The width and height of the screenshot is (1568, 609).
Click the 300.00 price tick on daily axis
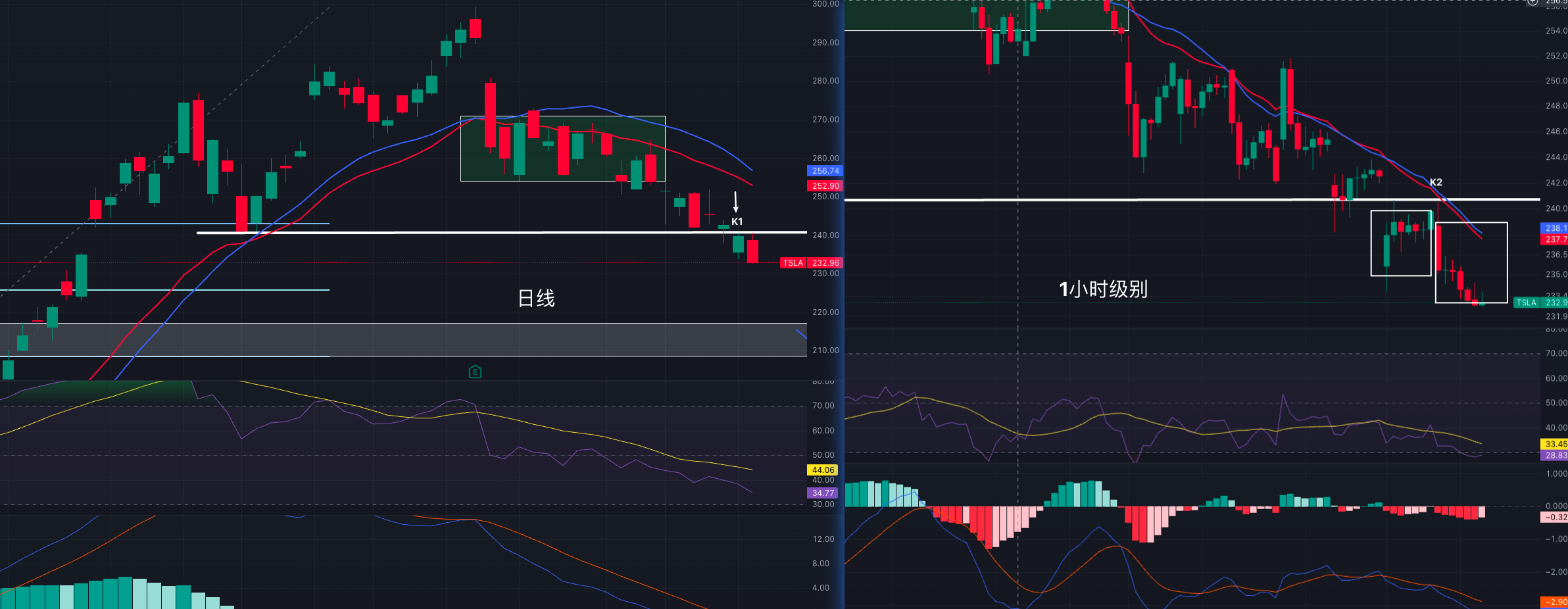coord(825,4)
